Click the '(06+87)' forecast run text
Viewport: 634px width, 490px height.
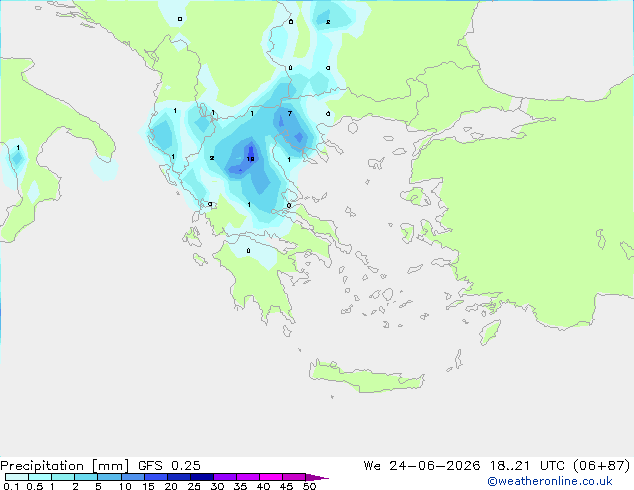602,466
